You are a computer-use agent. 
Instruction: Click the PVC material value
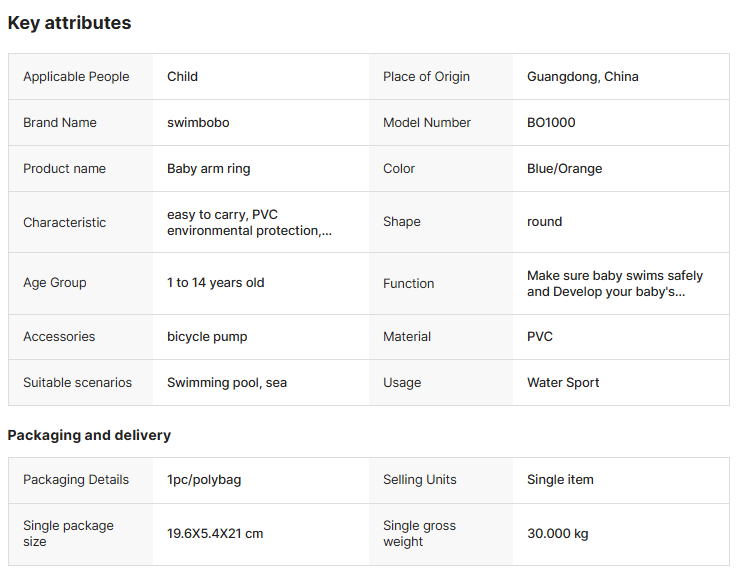pyautogui.click(x=540, y=336)
